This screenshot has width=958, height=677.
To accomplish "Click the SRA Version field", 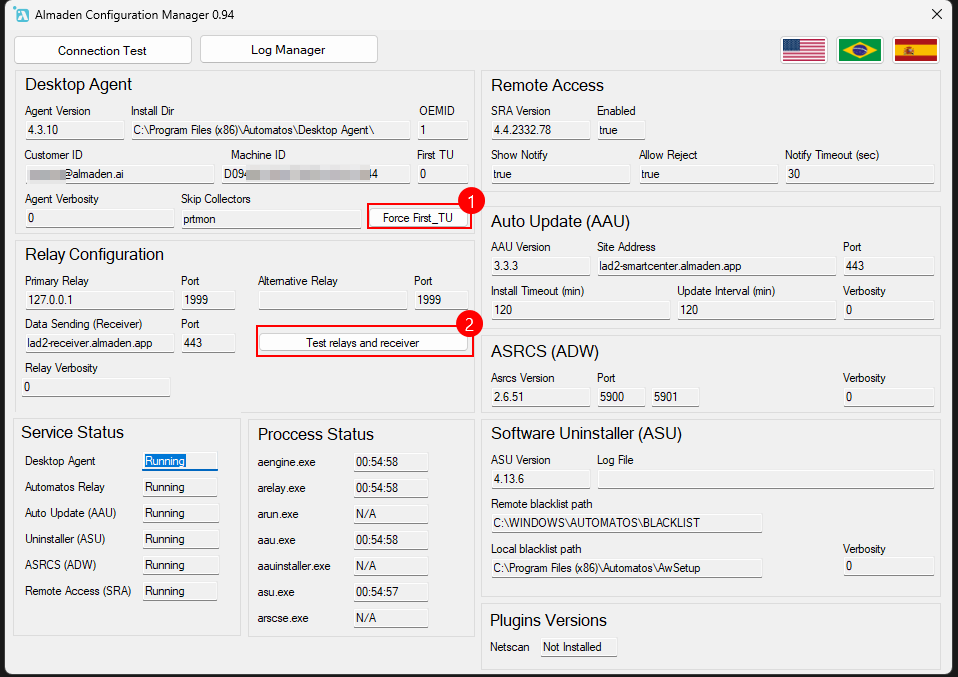I will (541, 130).
